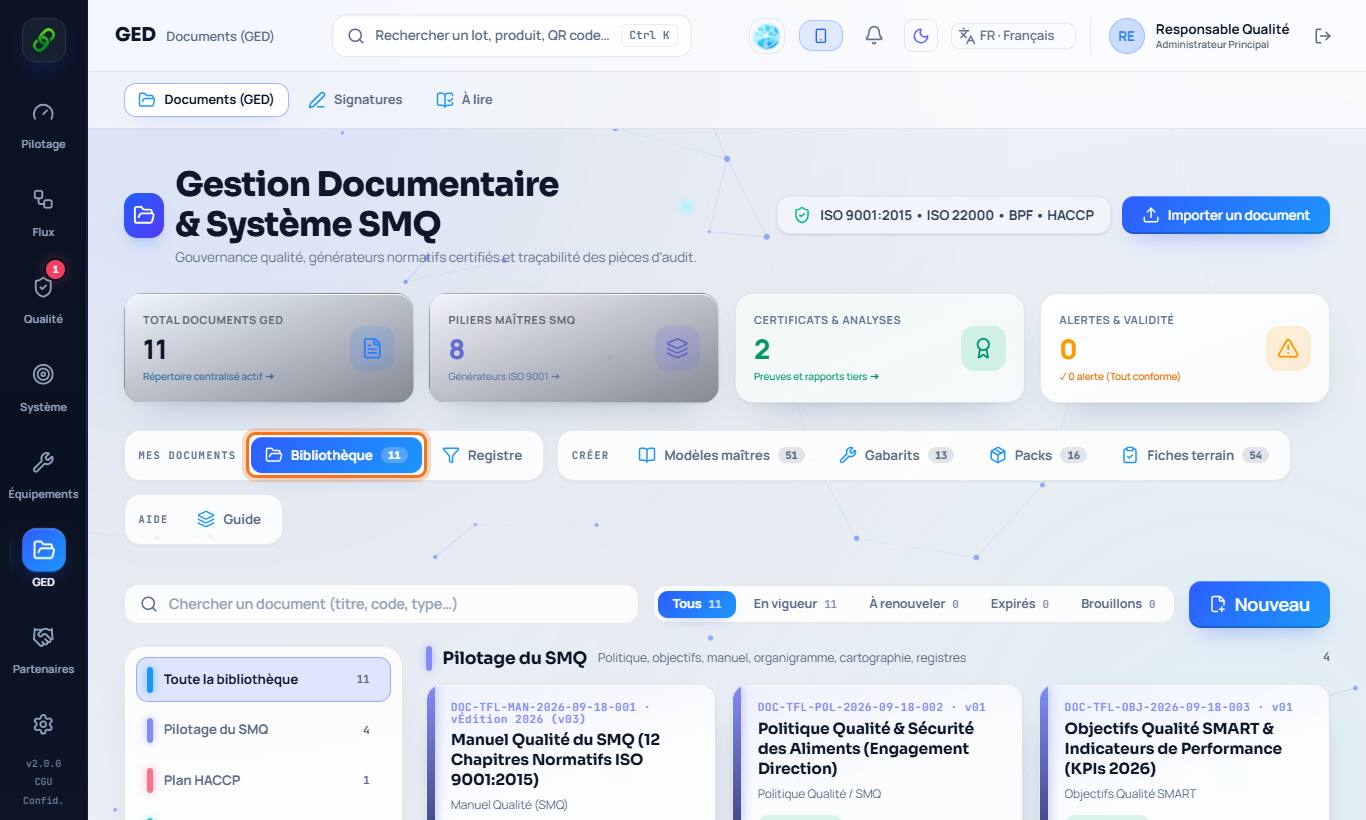
Task: Open the settings gear in the sidebar
Action: coord(43,724)
